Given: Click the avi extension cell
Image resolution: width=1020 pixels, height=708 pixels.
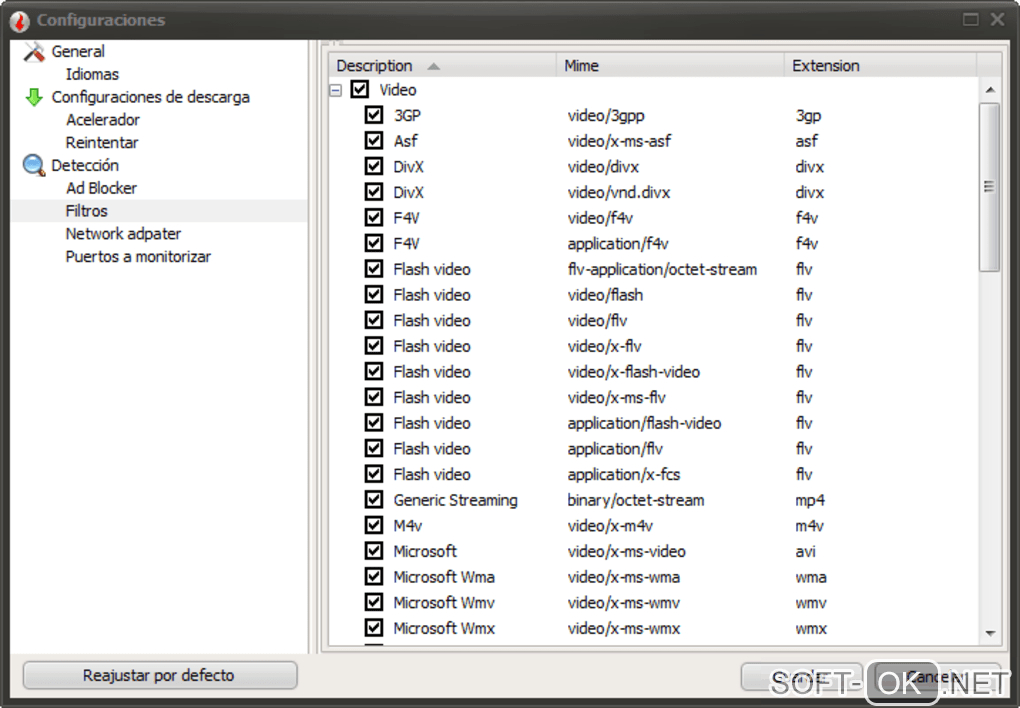Looking at the screenshot, I should click(x=805, y=552).
